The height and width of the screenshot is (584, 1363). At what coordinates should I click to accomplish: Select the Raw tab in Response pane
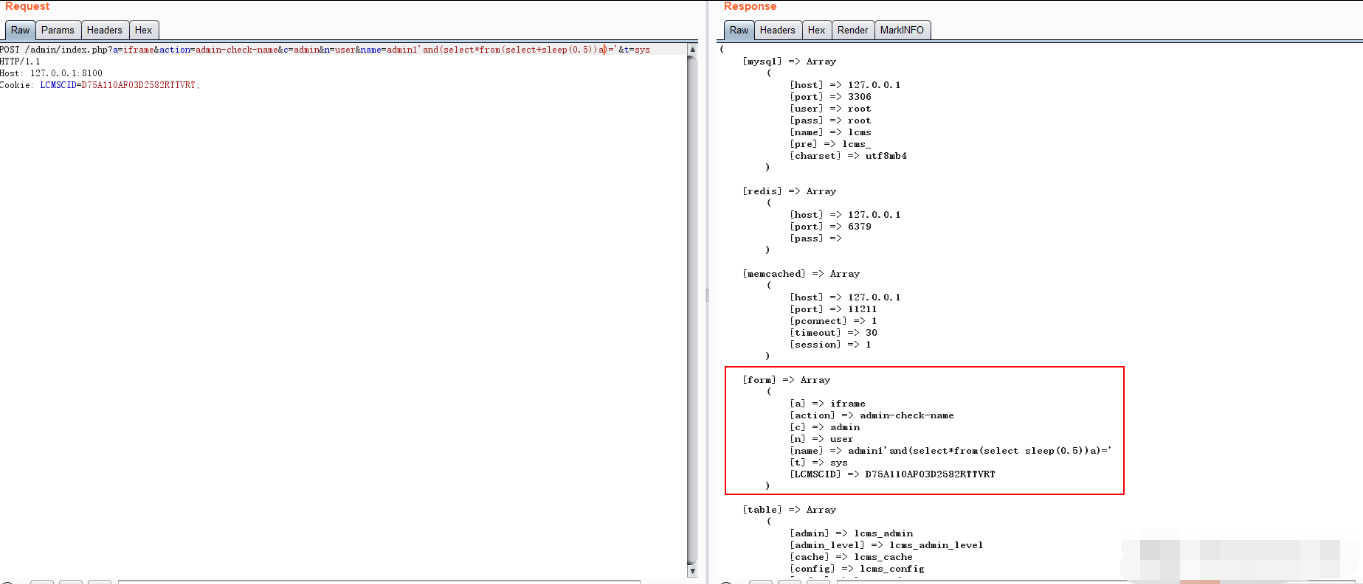[x=738, y=30]
